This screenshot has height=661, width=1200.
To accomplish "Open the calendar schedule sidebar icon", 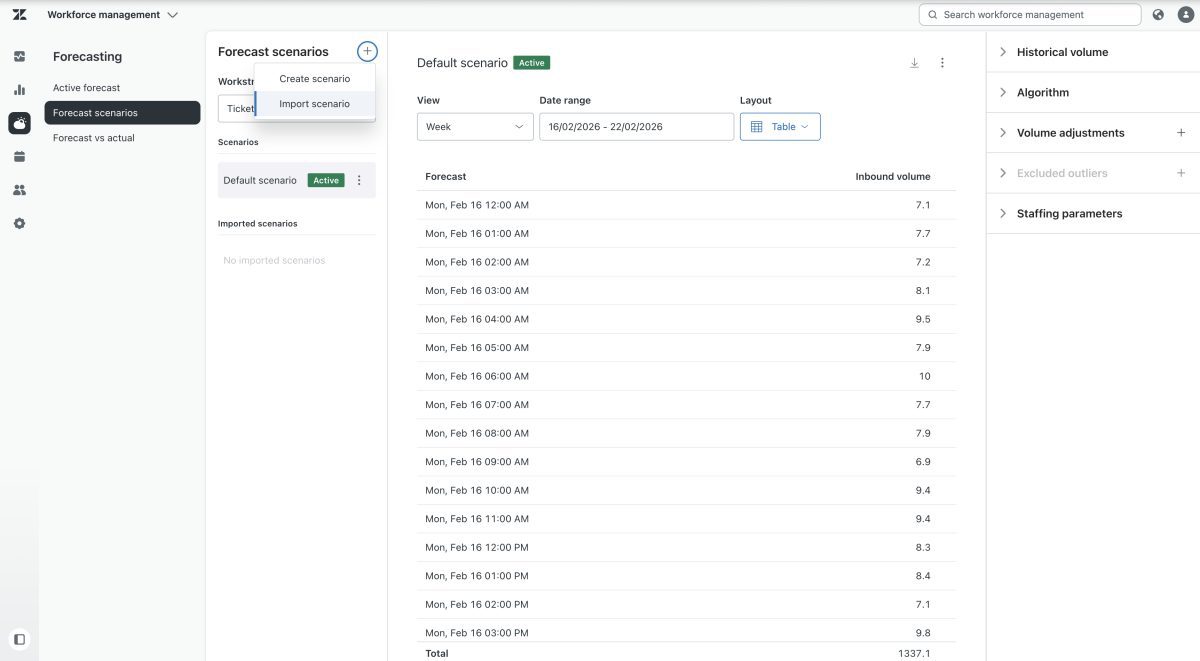I will [19, 156].
